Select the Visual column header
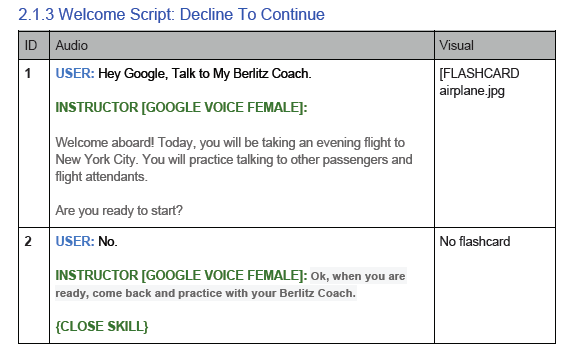The height and width of the screenshot is (363, 571). [457, 46]
